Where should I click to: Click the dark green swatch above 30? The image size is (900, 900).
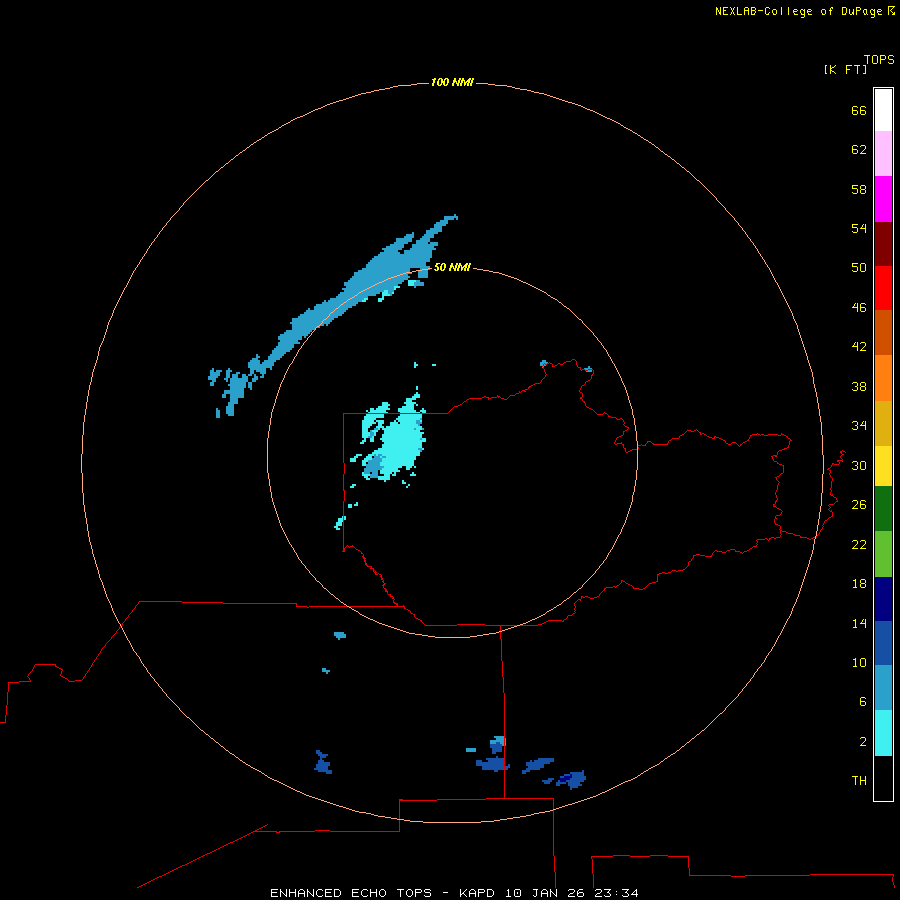tap(883, 509)
